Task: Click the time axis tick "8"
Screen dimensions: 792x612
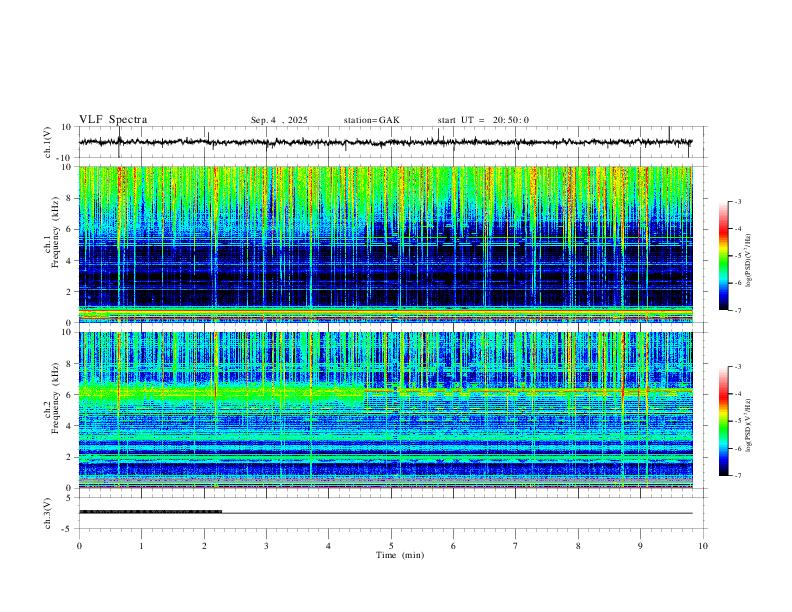Action: coord(578,546)
